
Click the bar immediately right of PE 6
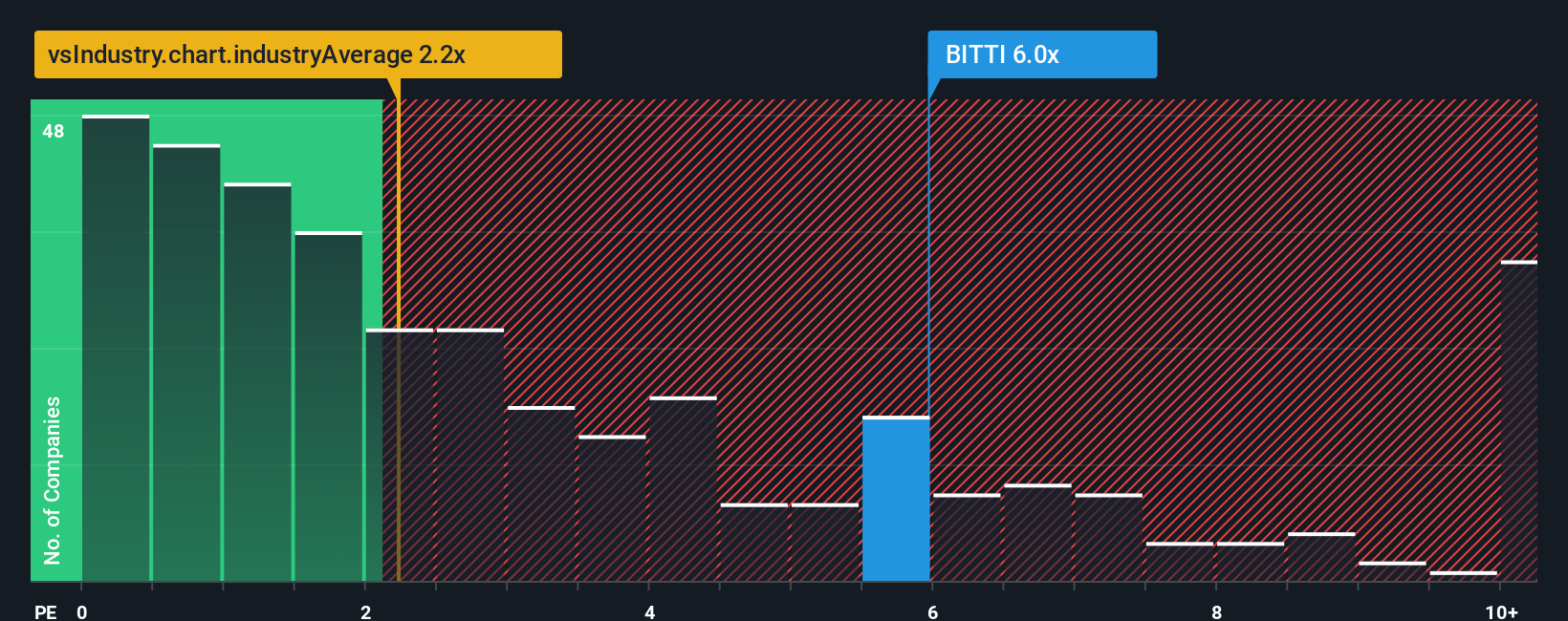[x=967, y=538]
